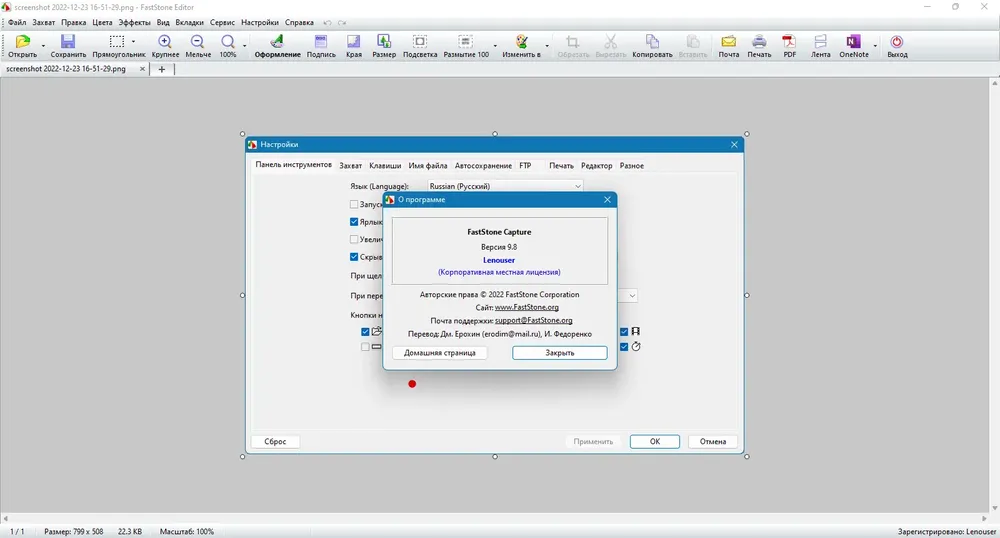Screen dimensions: 1000x538
Task: Toggle checkbox beside the open-folder icon
Action: click(365, 331)
